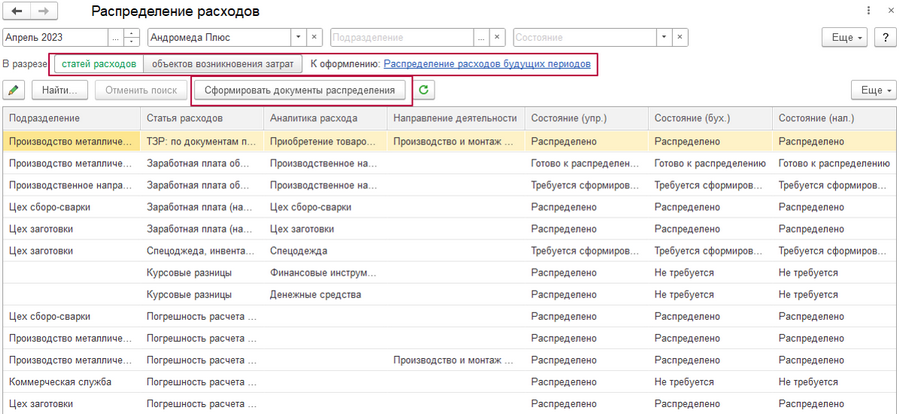This screenshot has height=414, width=900.
Task: Click the Отменить поиск button
Action: [141, 90]
